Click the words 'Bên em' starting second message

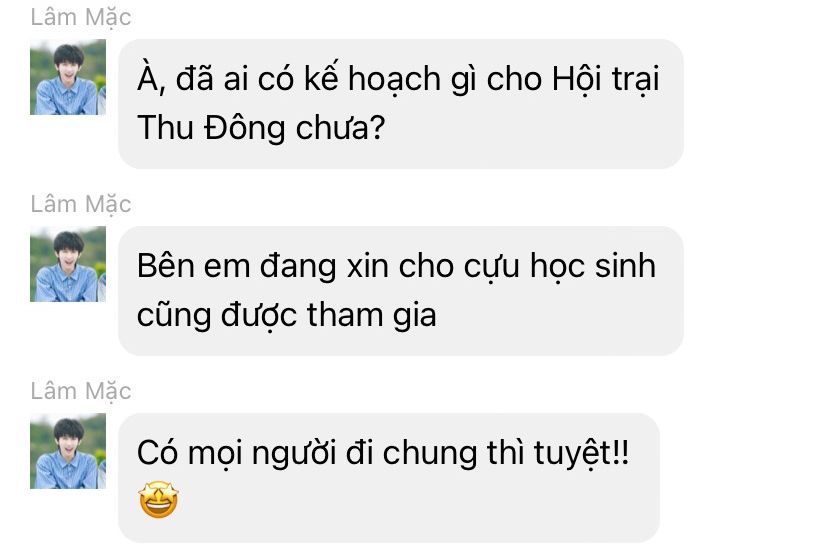(x=194, y=266)
